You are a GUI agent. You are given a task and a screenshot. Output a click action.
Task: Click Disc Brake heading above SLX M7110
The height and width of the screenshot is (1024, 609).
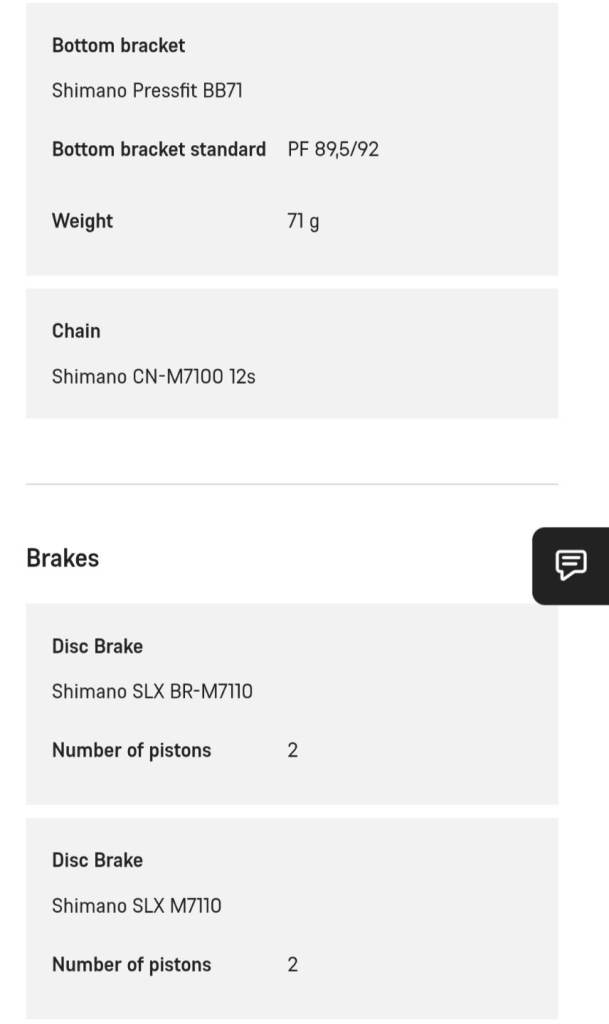(97, 860)
